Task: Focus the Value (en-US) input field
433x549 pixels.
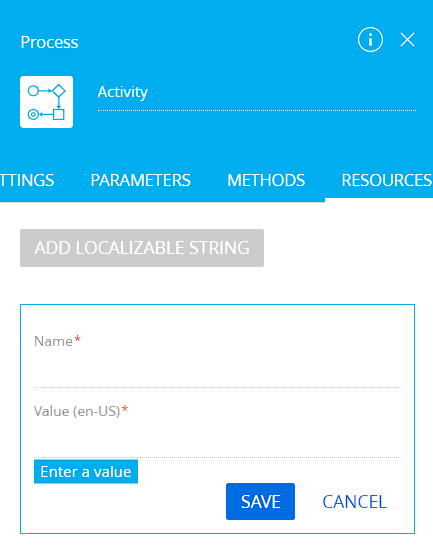Action: (x=217, y=440)
